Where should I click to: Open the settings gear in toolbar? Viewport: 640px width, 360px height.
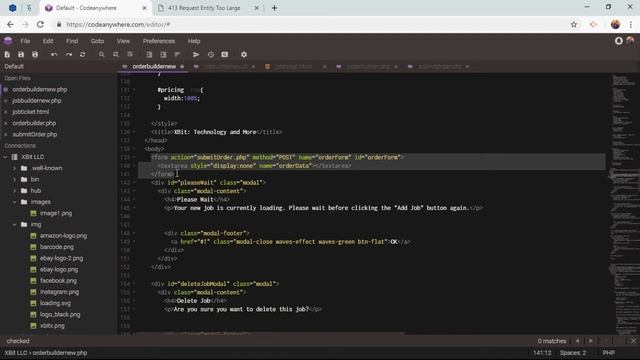pos(244,54)
